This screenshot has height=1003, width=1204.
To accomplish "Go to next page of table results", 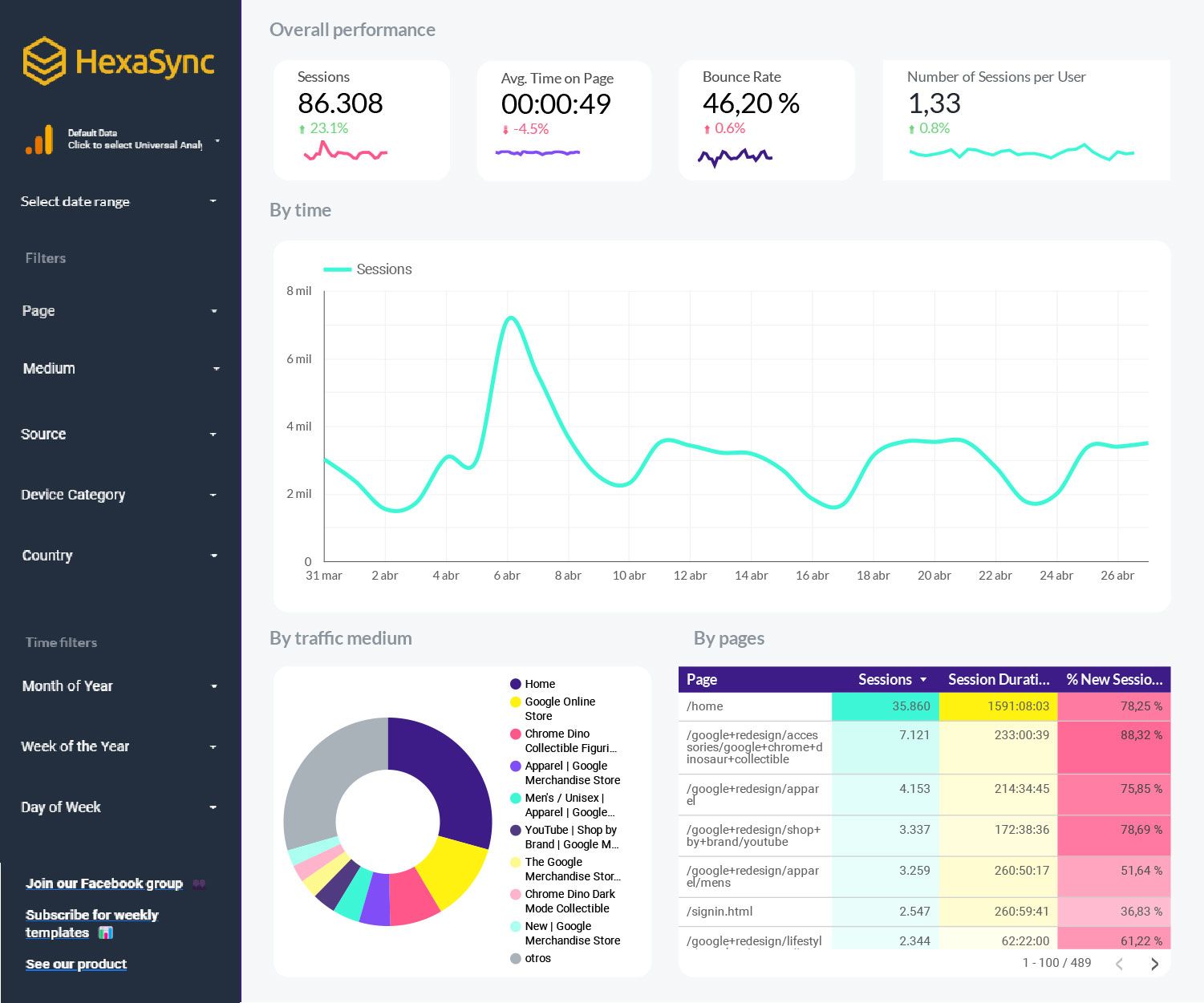I will coord(1154,964).
